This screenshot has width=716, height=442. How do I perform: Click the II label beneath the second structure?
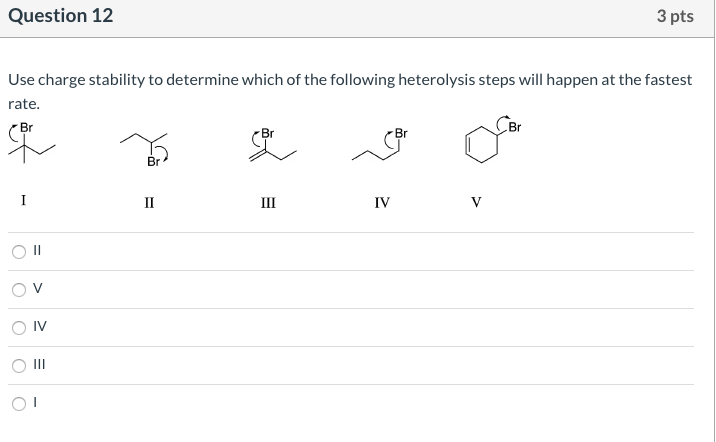149,202
